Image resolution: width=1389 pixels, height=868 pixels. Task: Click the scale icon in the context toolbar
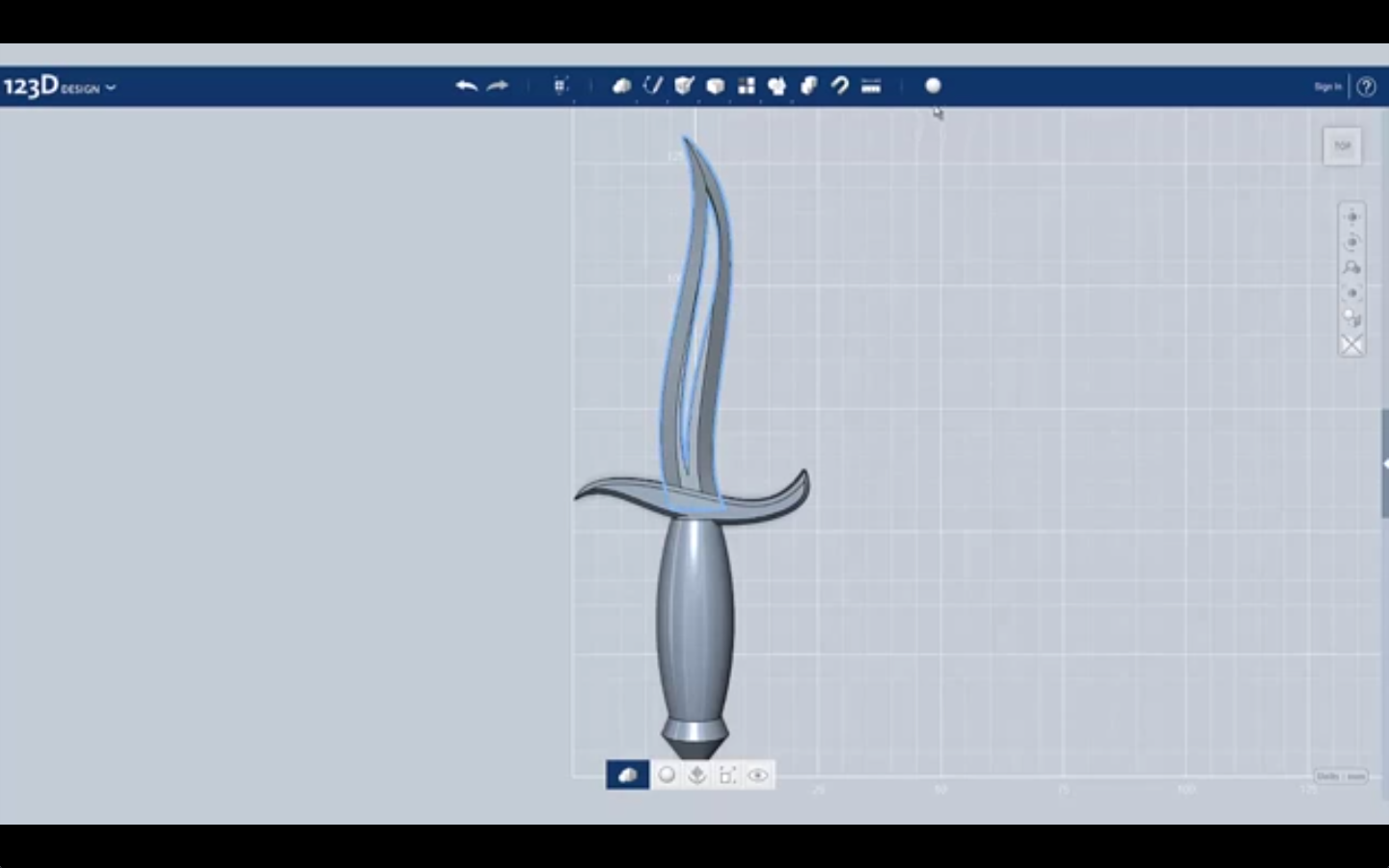coord(727,774)
